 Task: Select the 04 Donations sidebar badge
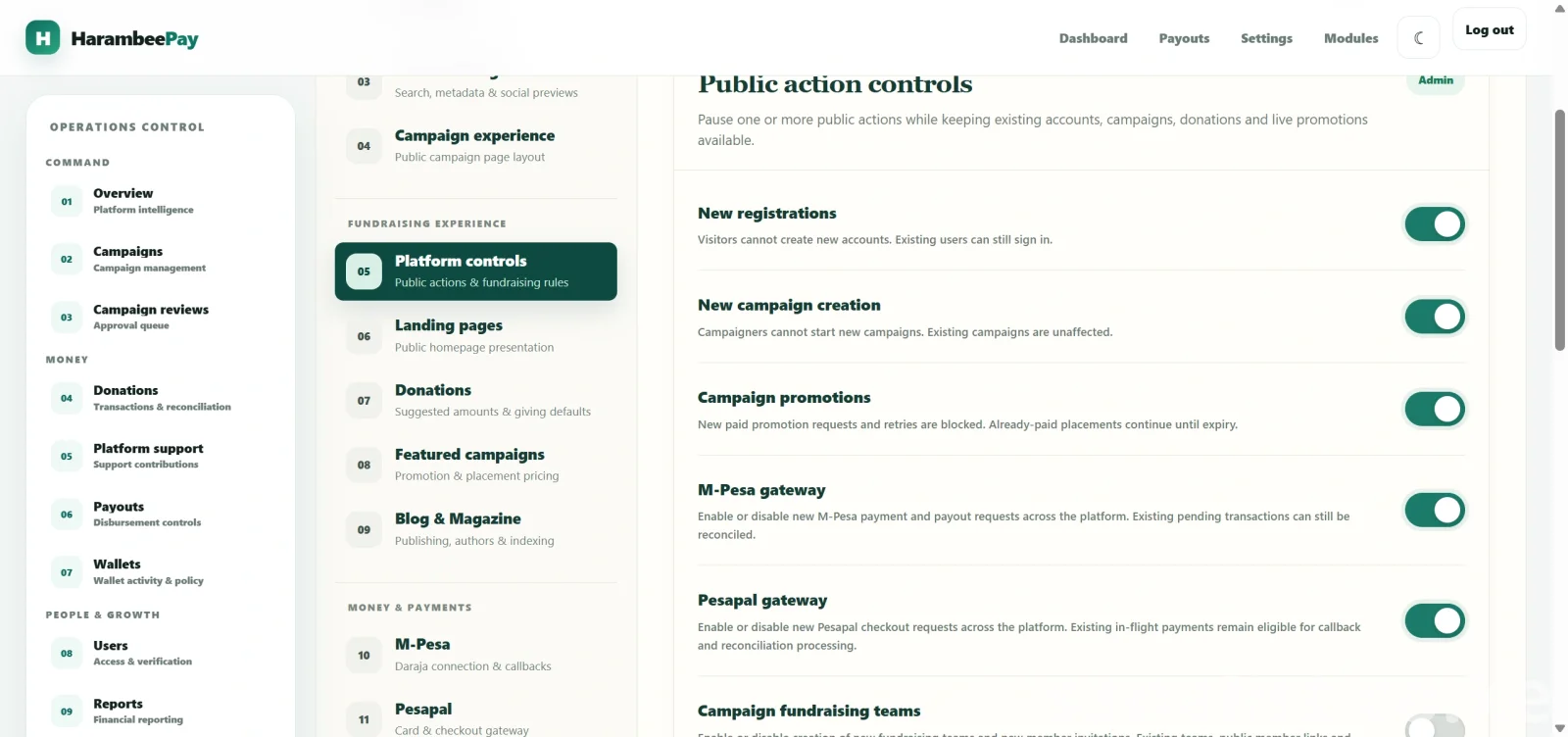coord(67,398)
